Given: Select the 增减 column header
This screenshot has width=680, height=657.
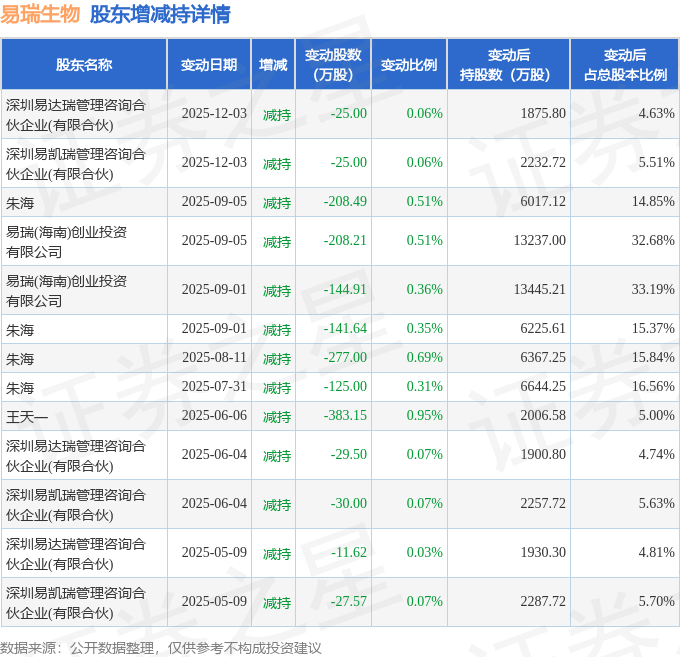Looking at the screenshot, I should [273, 65].
